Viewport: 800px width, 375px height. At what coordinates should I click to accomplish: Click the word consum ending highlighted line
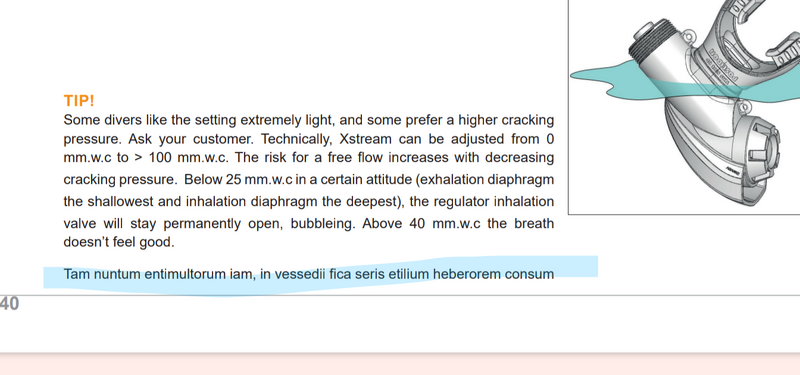tap(529, 274)
